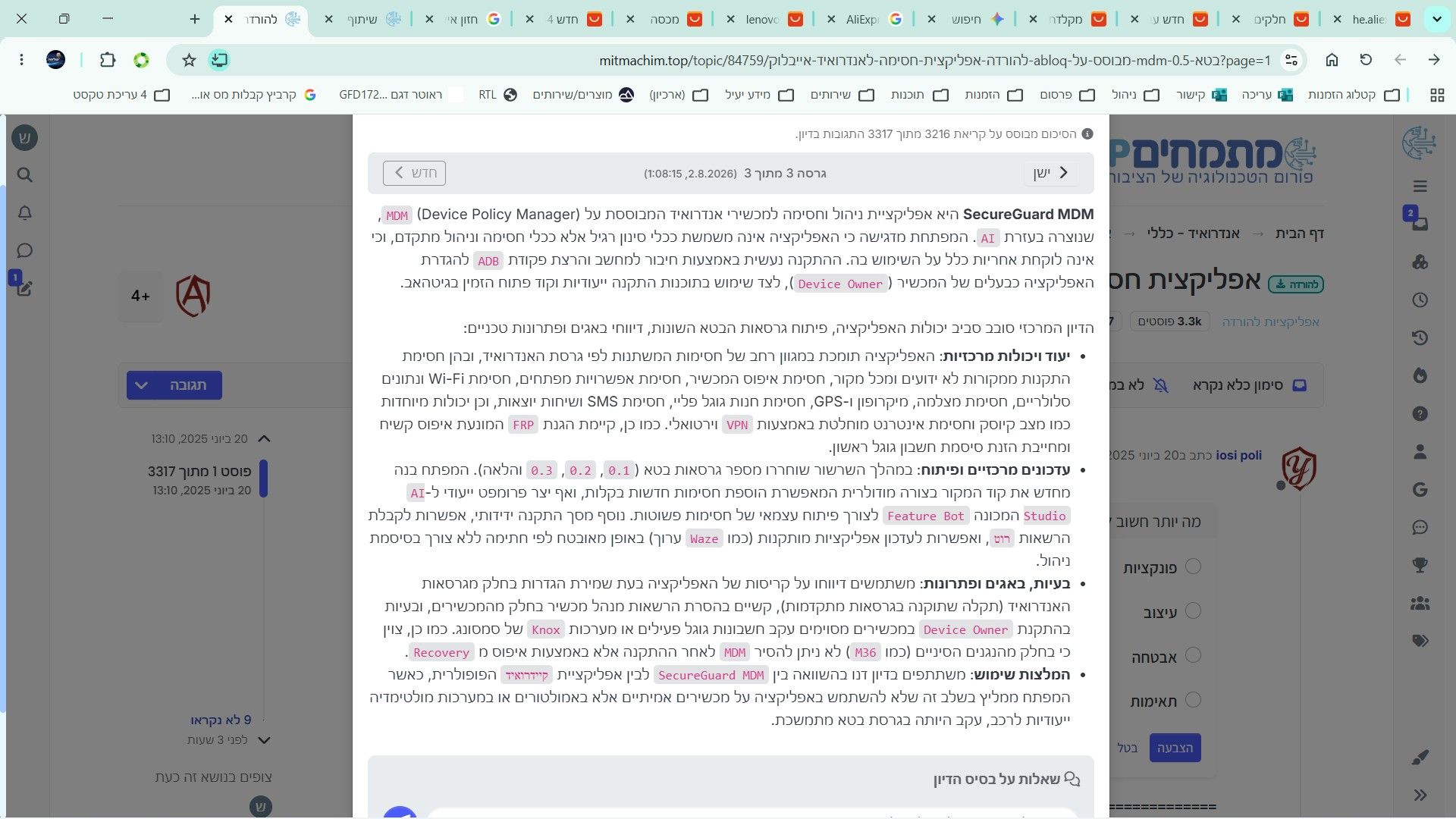The height and width of the screenshot is (819, 1456).
Task: Click the G icon in the right sidebar
Action: 1420,490
